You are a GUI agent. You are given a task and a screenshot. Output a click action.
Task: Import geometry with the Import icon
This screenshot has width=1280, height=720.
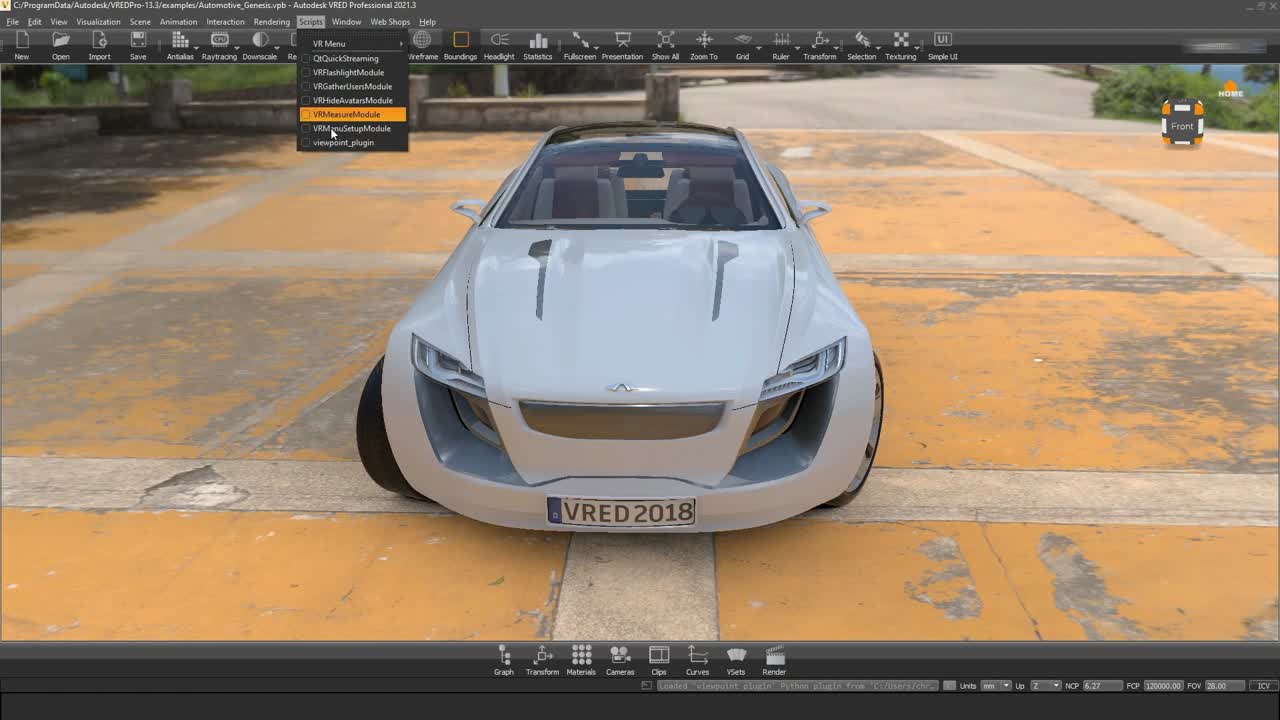99,45
